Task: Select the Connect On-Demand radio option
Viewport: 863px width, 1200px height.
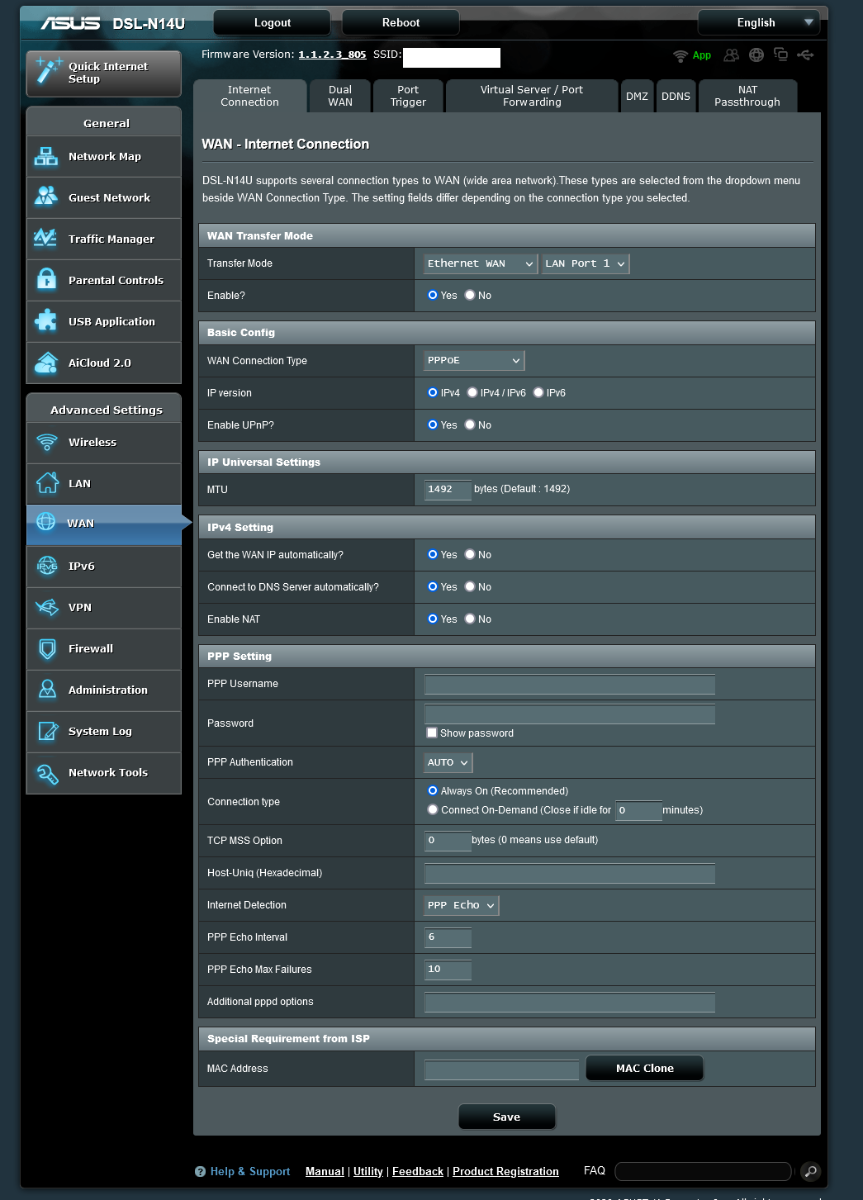Action: pos(432,809)
